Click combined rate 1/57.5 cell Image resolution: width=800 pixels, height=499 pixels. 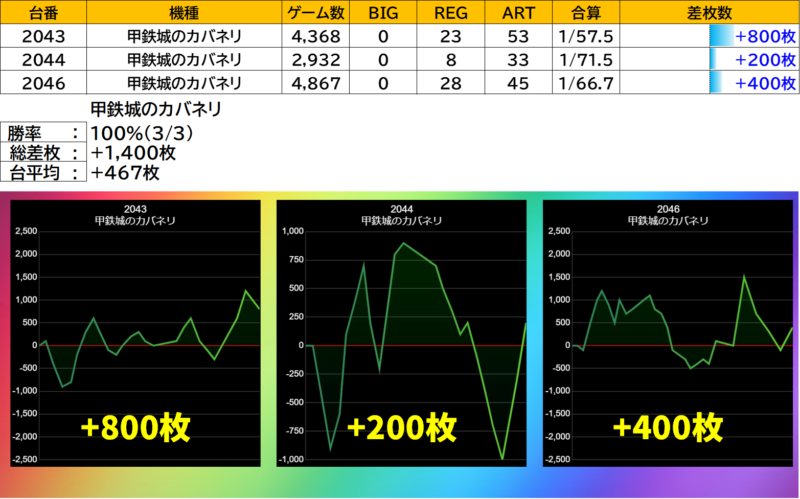point(586,36)
